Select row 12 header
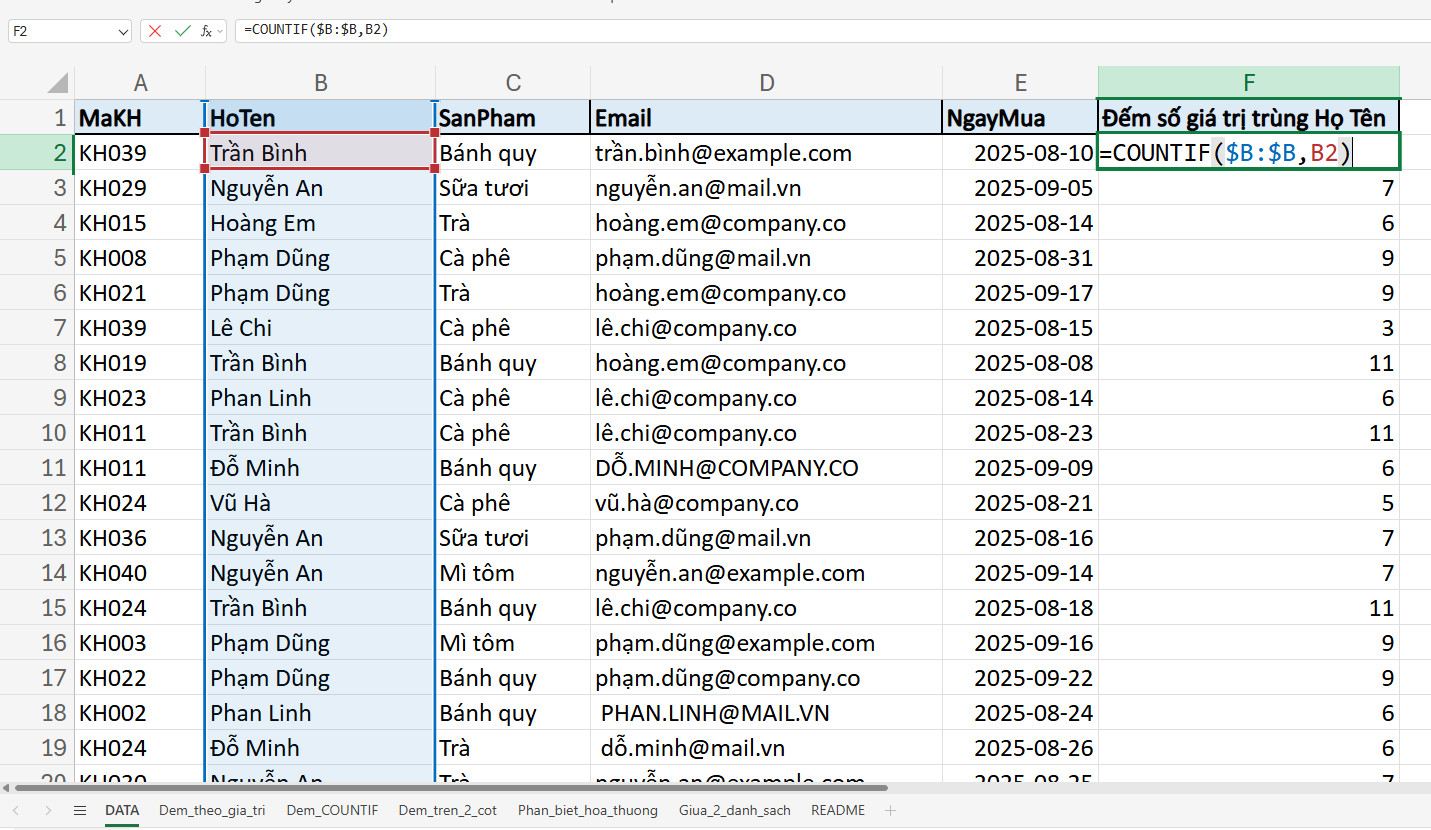1431x830 pixels. [x=37, y=503]
